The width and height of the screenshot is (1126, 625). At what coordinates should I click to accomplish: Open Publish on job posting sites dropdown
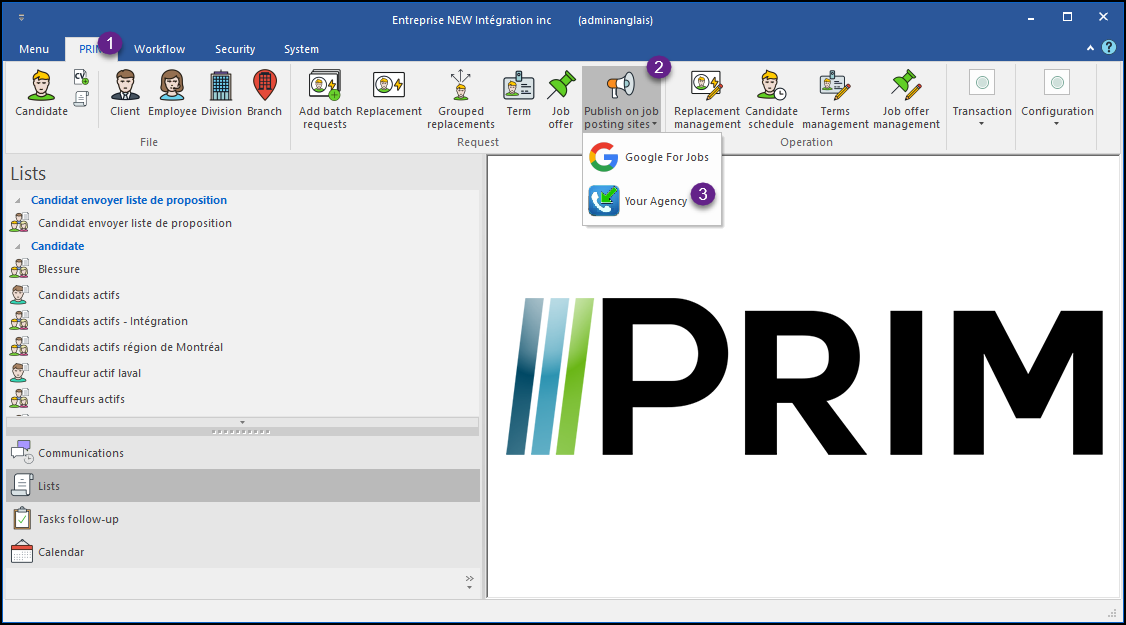(621, 100)
